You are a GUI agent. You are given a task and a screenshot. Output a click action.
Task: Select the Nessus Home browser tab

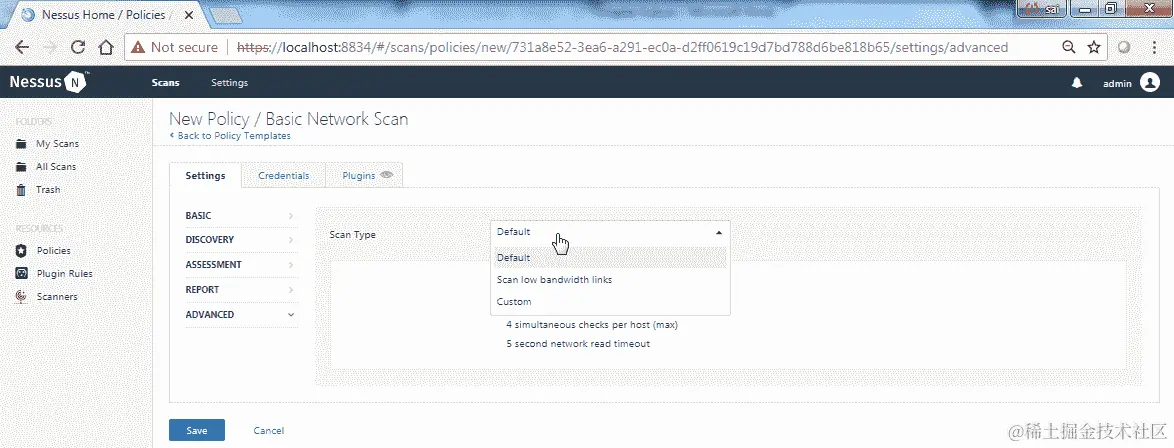tap(106, 15)
